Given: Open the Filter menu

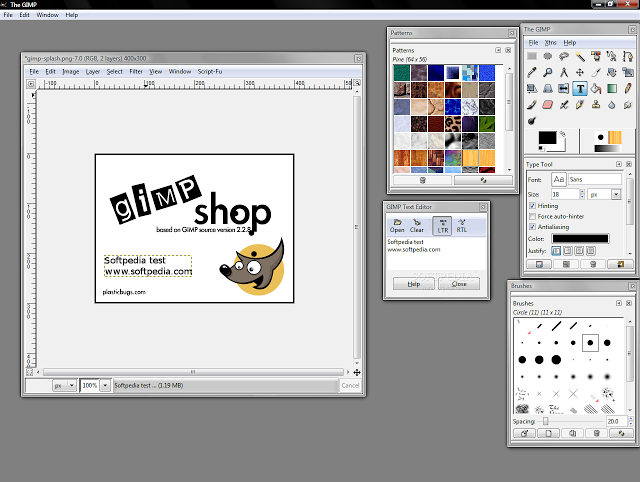Looking at the screenshot, I should click(x=135, y=72).
